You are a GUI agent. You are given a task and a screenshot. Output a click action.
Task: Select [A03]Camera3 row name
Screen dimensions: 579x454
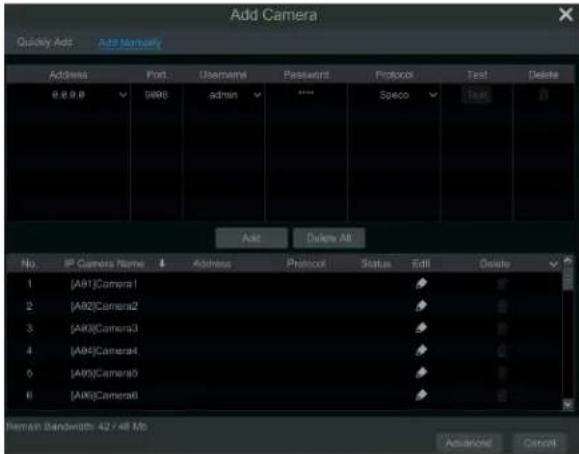coord(104,329)
